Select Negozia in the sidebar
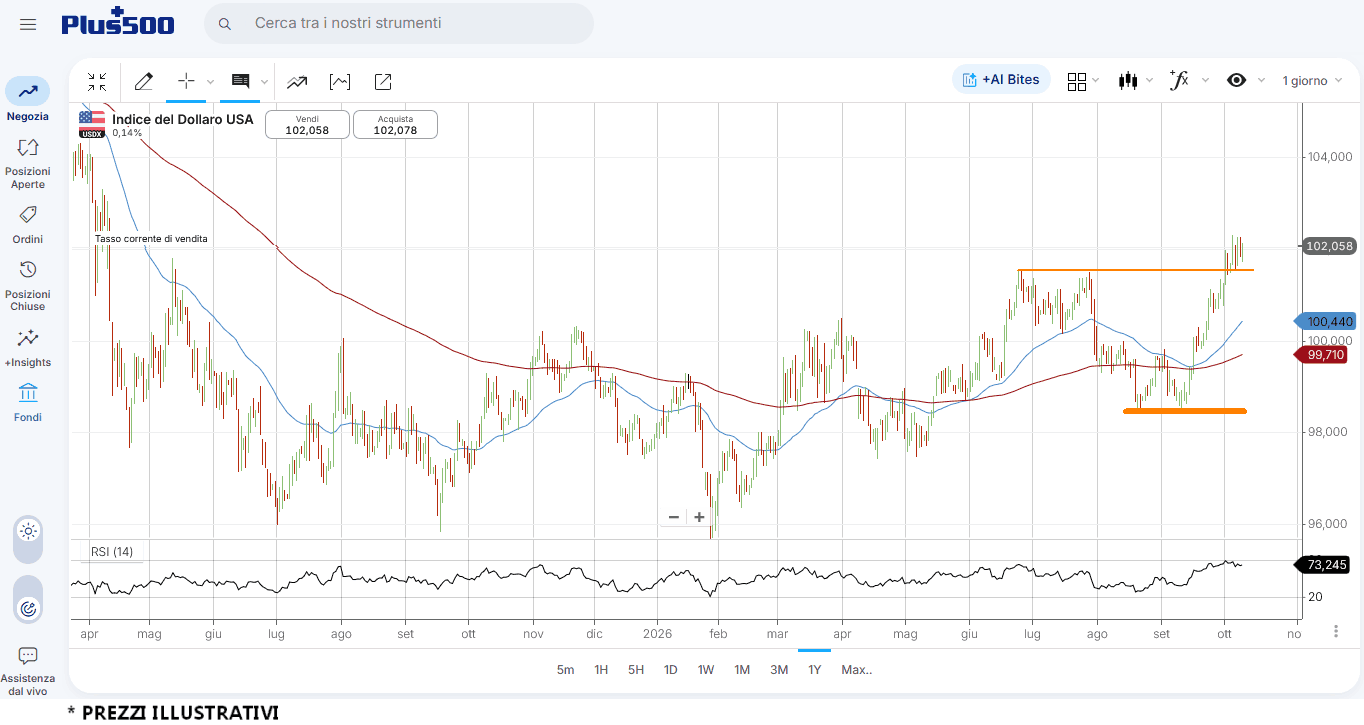Screen dimensions: 1364x725 tap(28, 100)
